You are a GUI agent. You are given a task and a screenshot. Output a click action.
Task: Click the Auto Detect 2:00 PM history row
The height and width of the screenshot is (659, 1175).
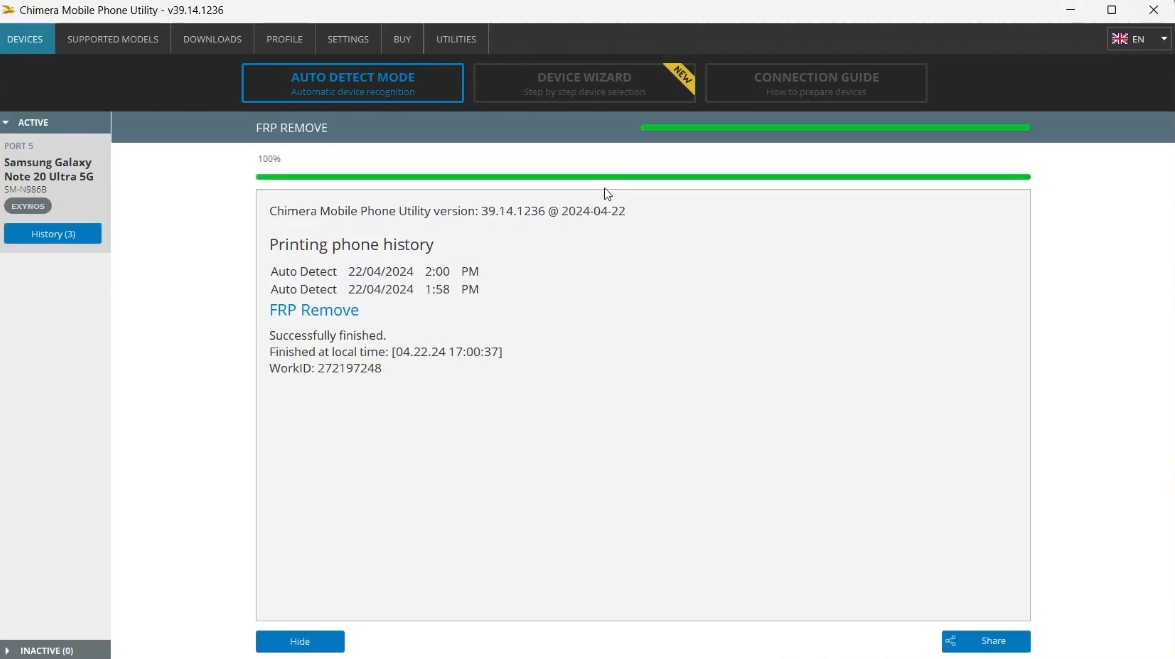coord(375,271)
